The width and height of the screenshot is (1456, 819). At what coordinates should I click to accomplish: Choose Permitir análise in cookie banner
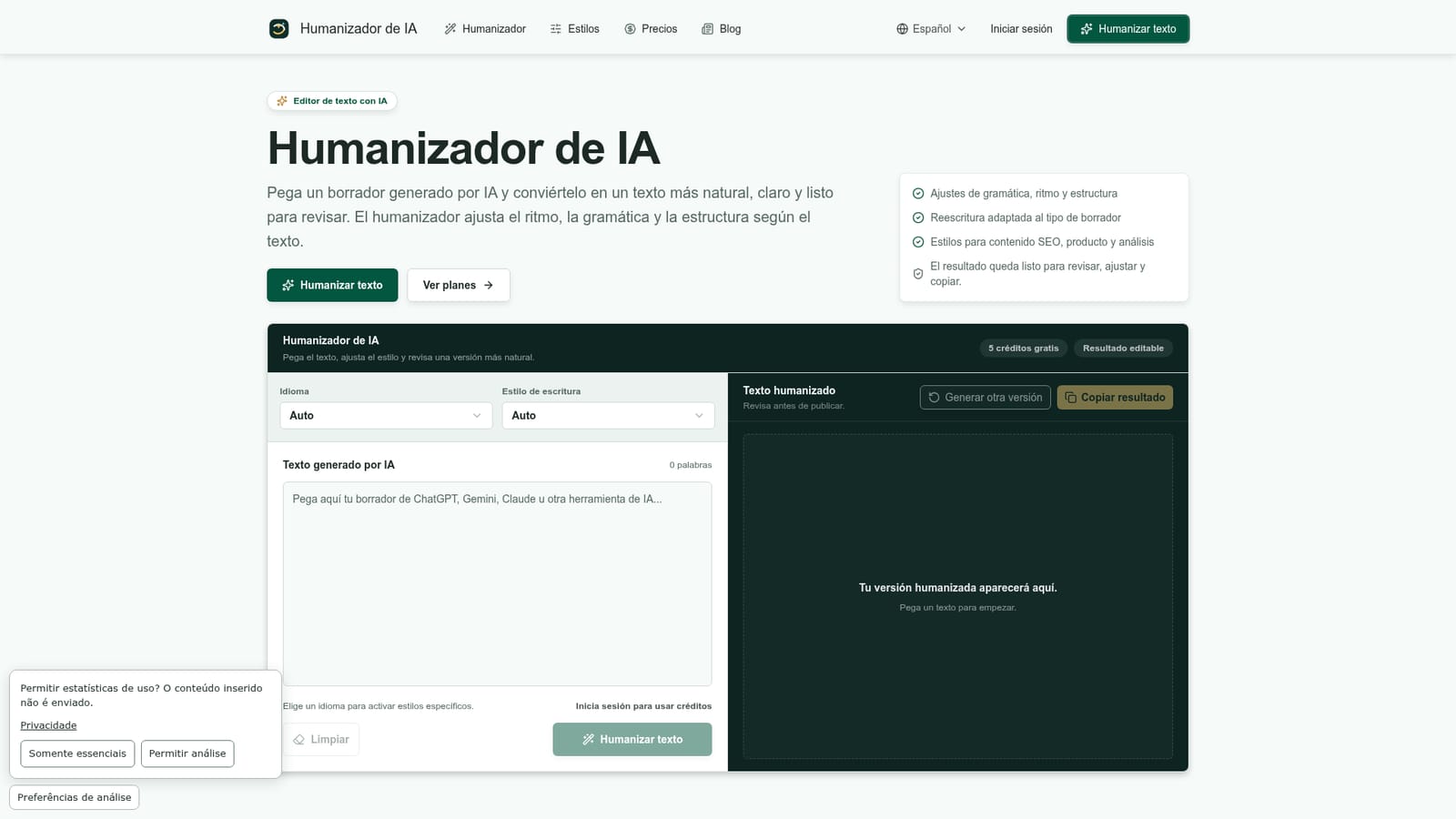(x=187, y=753)
